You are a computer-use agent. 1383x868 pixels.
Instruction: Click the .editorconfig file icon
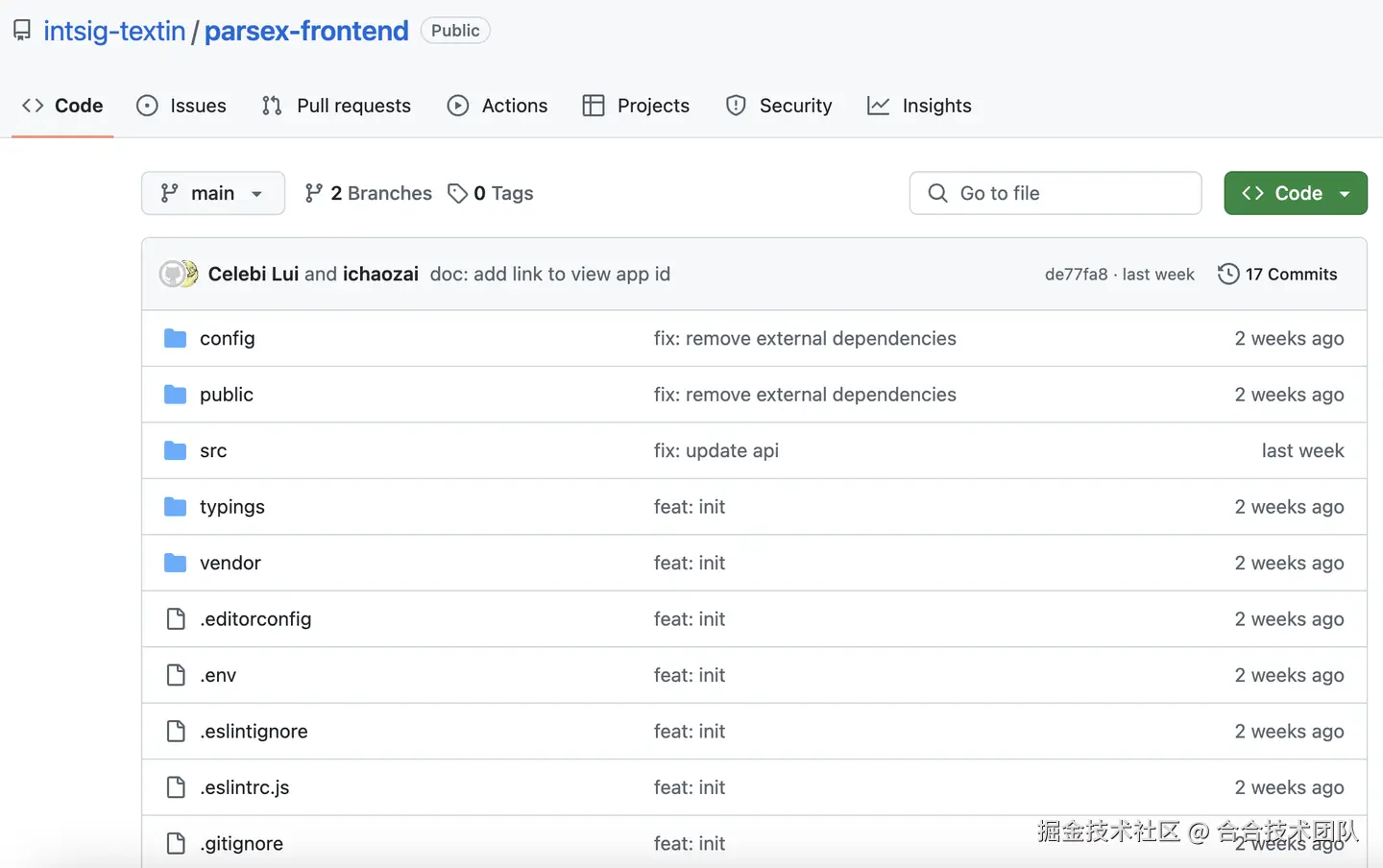point(176,619)
